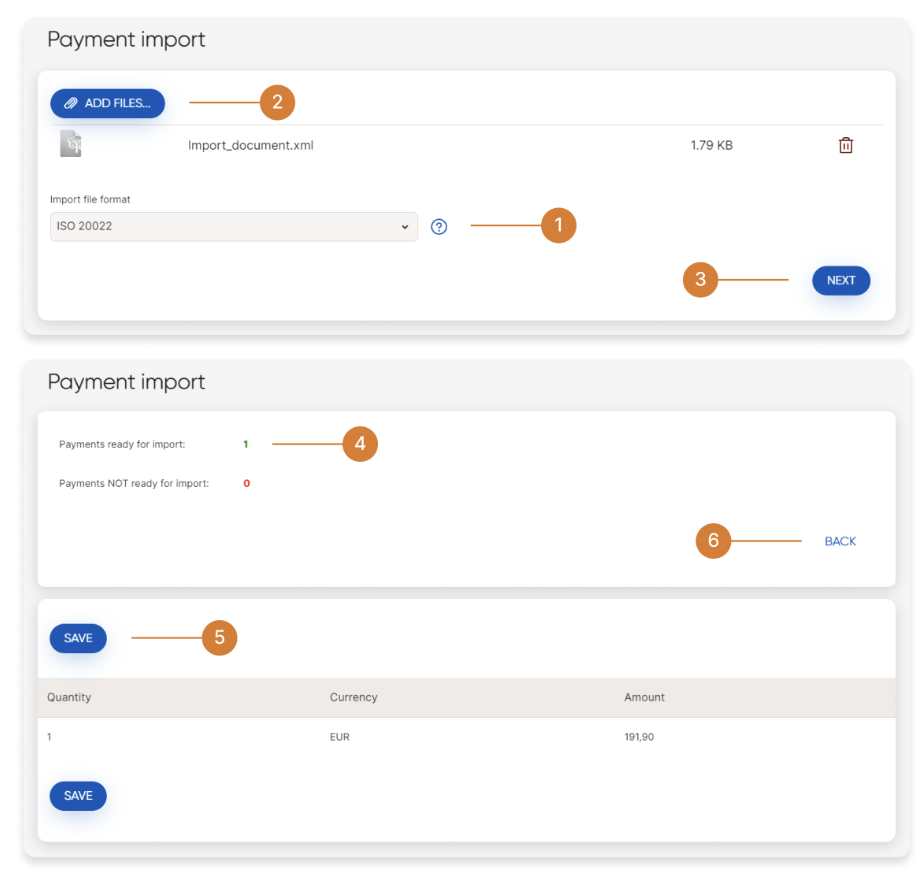Click orange callout marker number 5
The height and width of the screenshot is (876, 922).
pos(219,638)
